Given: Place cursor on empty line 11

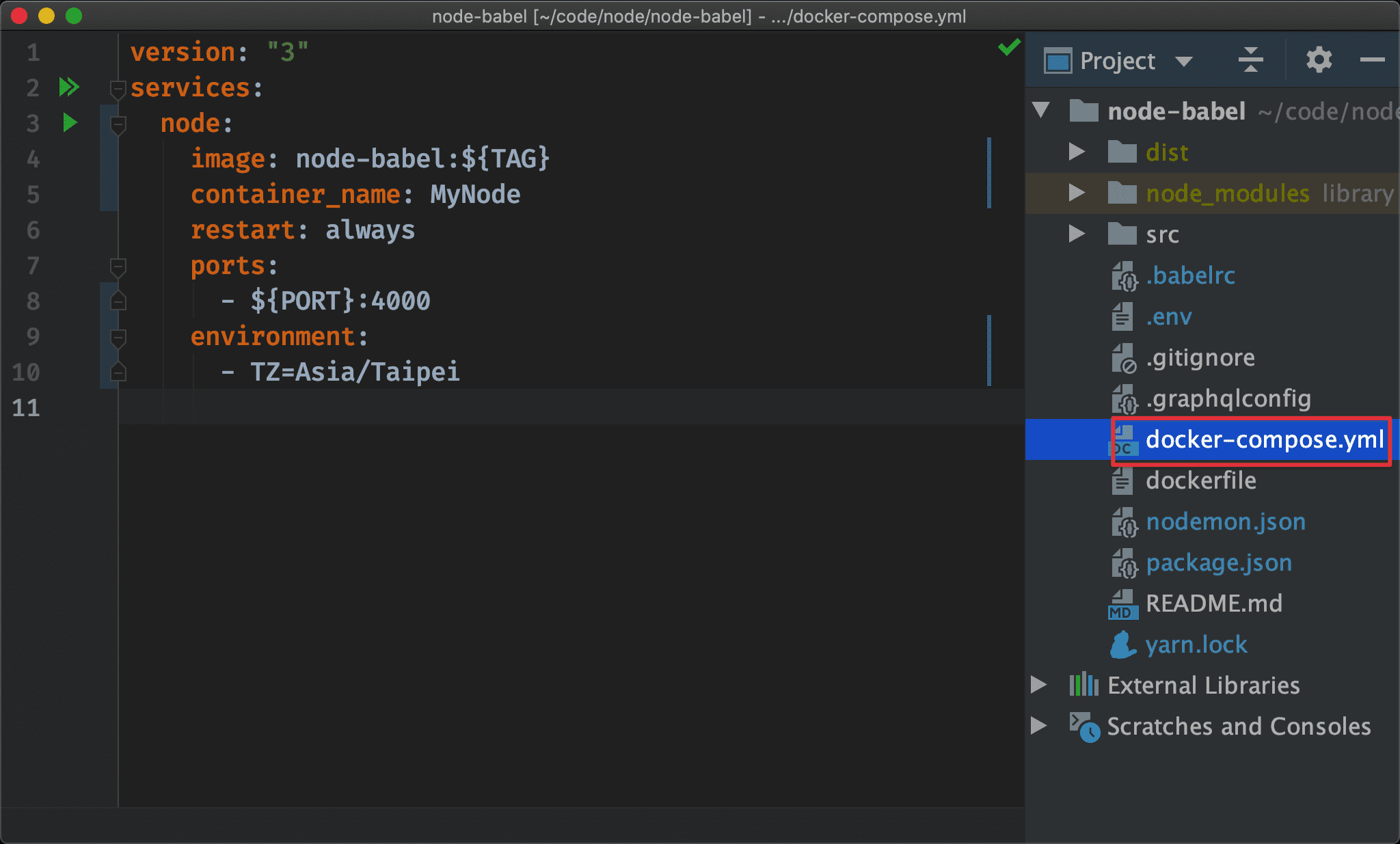Looking at the screenshot, I should [x=571, y=407].
